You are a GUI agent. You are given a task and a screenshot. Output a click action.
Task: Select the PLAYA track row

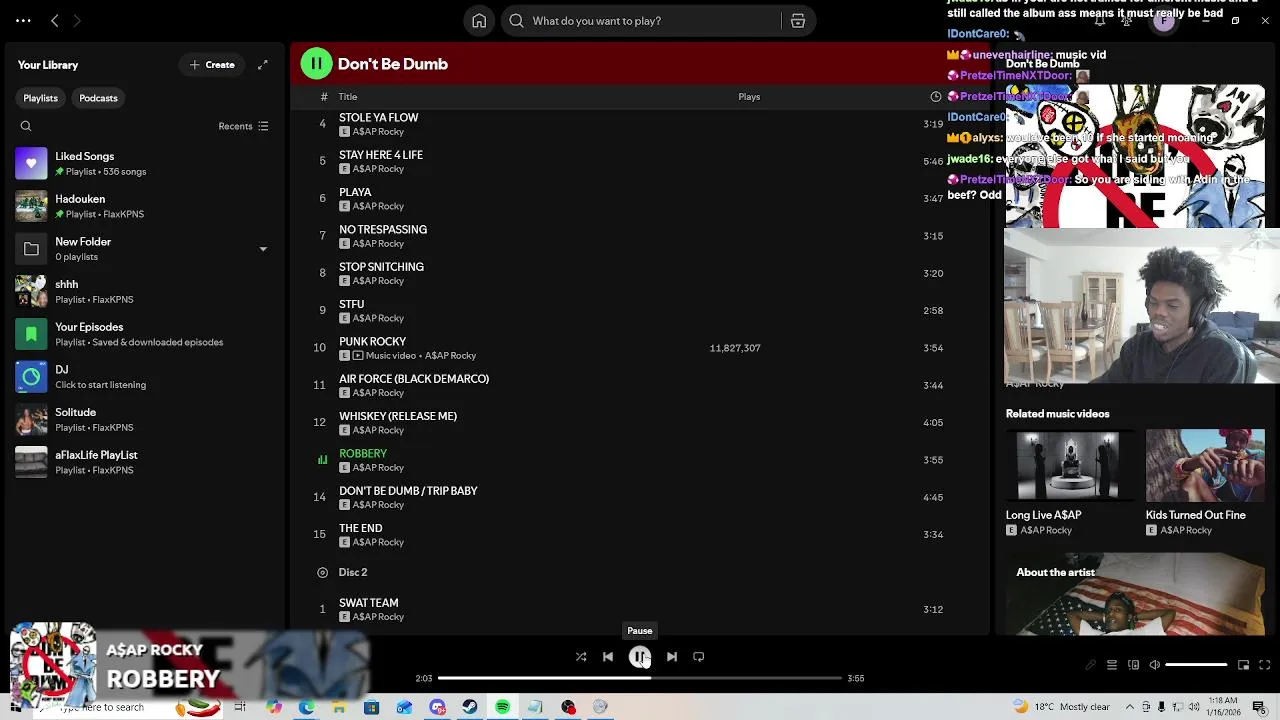(640, 198)
